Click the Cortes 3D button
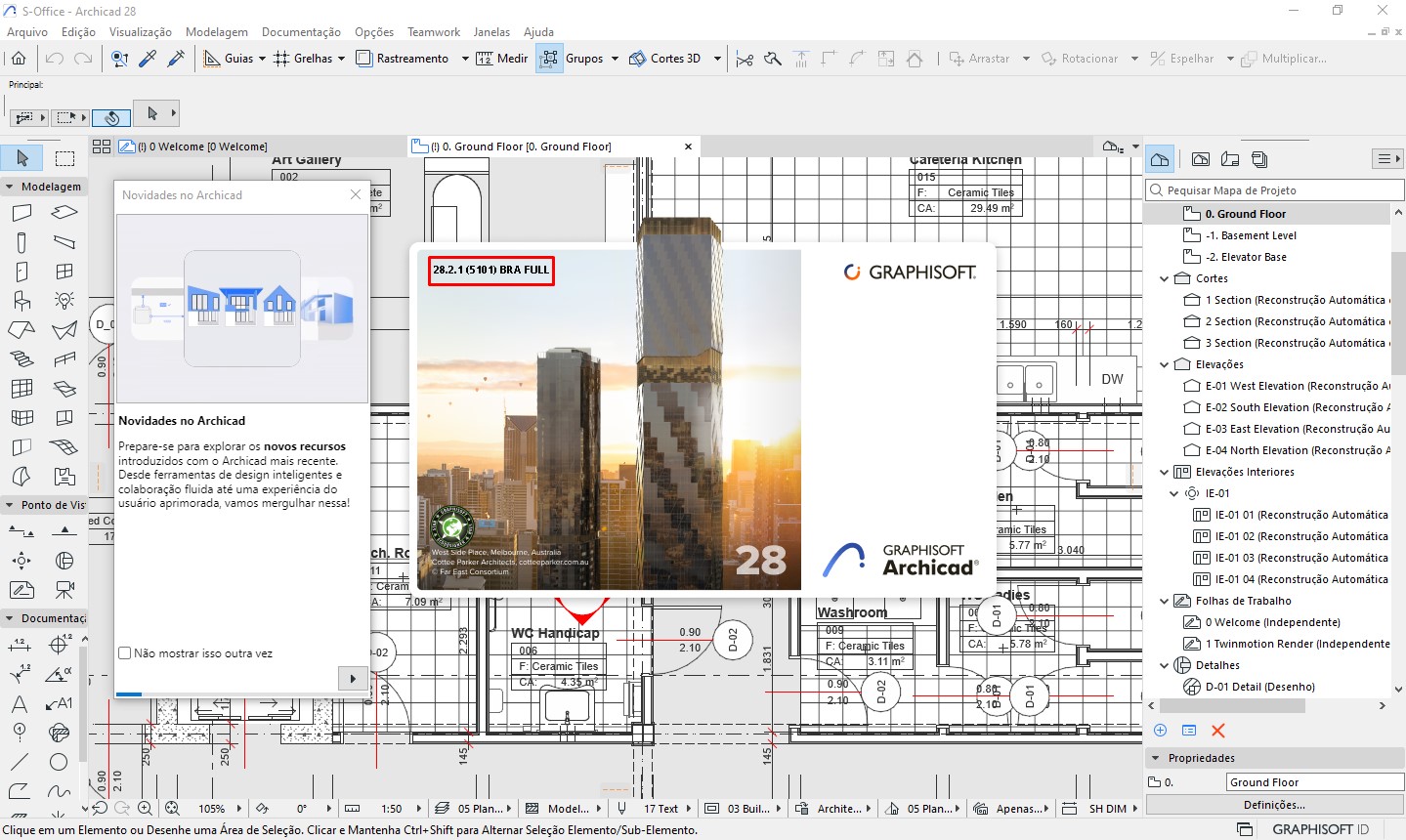Screen dimensions: 1406x840 (664, 59)
